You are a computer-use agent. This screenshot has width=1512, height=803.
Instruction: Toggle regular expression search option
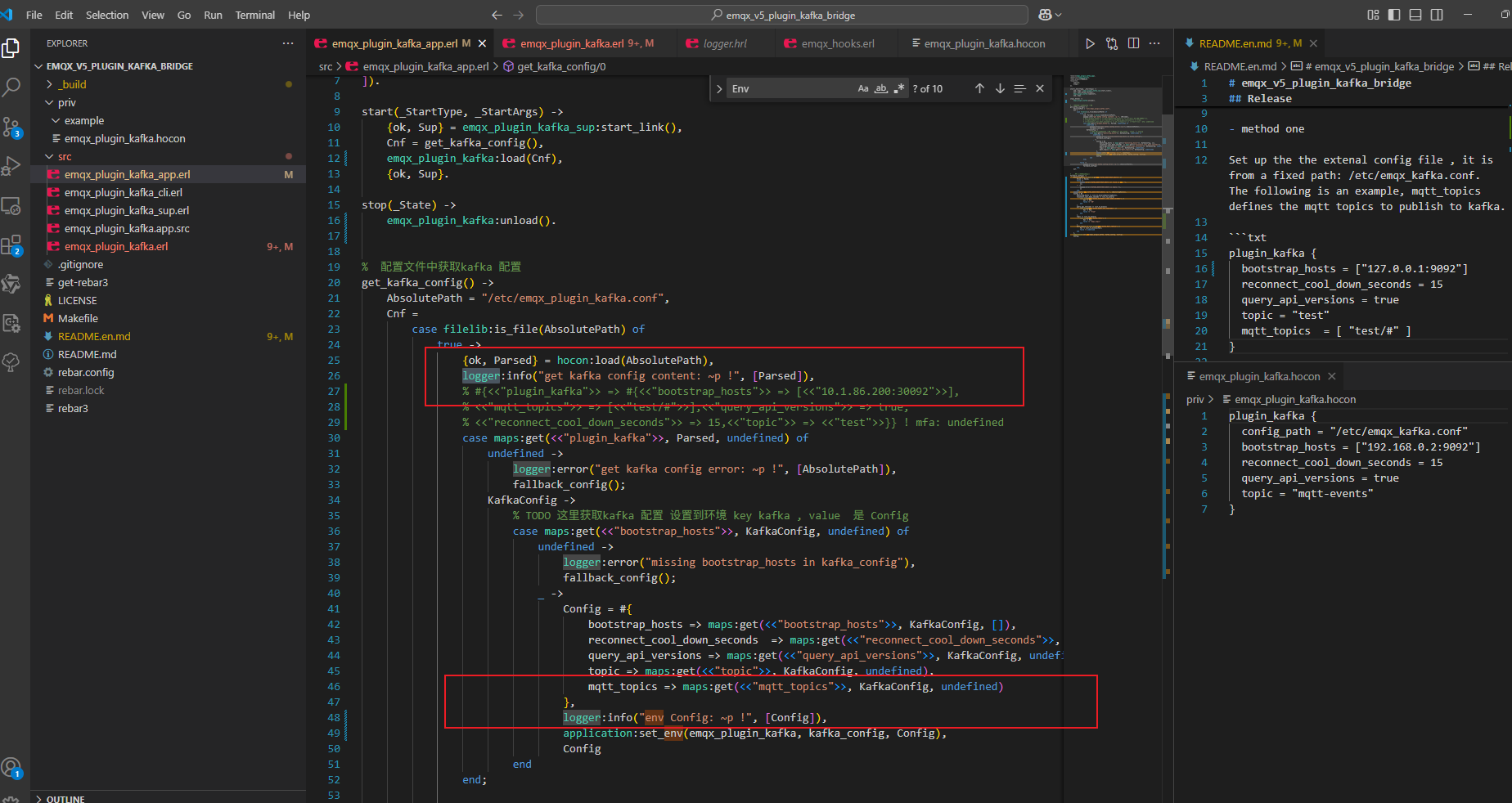point(899,88)
